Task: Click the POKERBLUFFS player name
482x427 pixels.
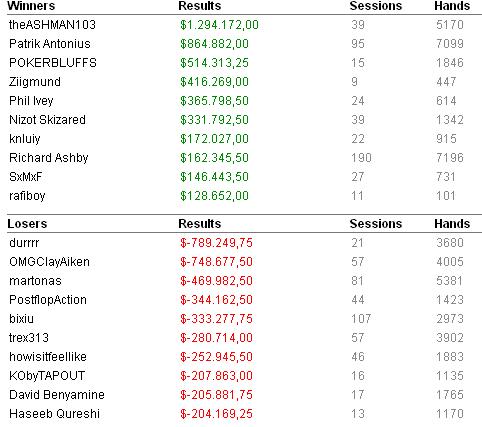Action: [x=53, y=63]
